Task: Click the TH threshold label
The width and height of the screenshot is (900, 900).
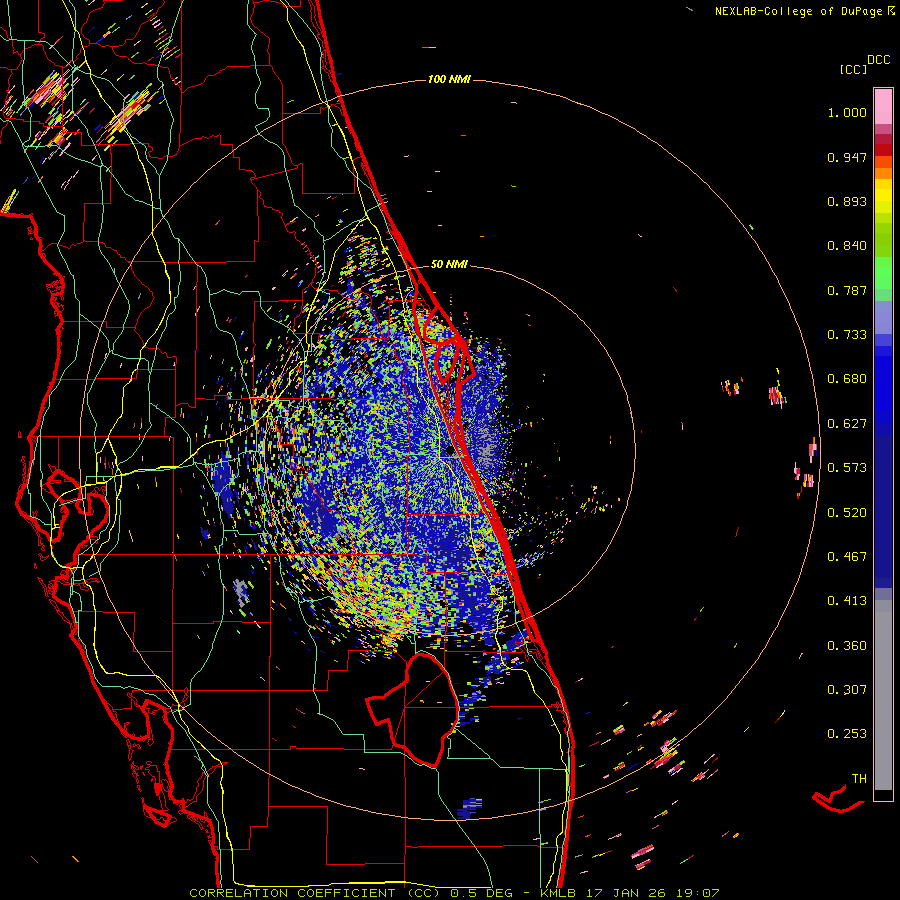Action: 859,779
